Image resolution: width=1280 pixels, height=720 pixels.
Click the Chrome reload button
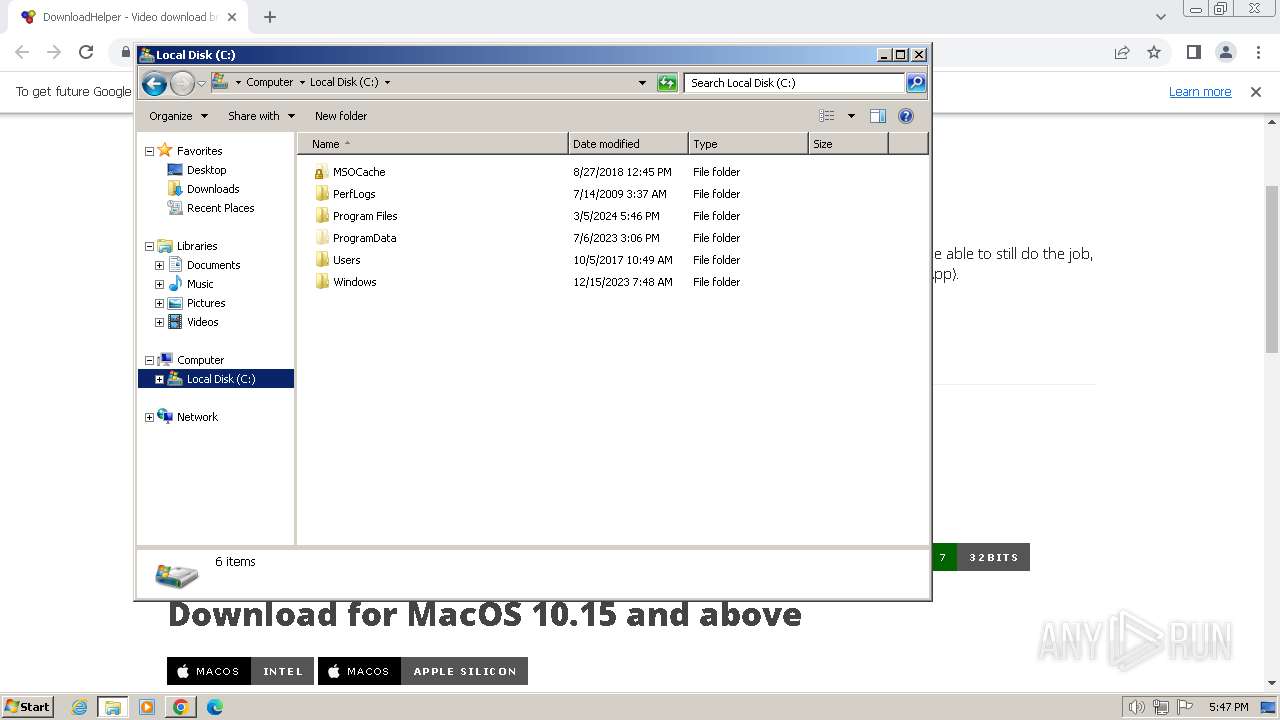coord(86,52)
